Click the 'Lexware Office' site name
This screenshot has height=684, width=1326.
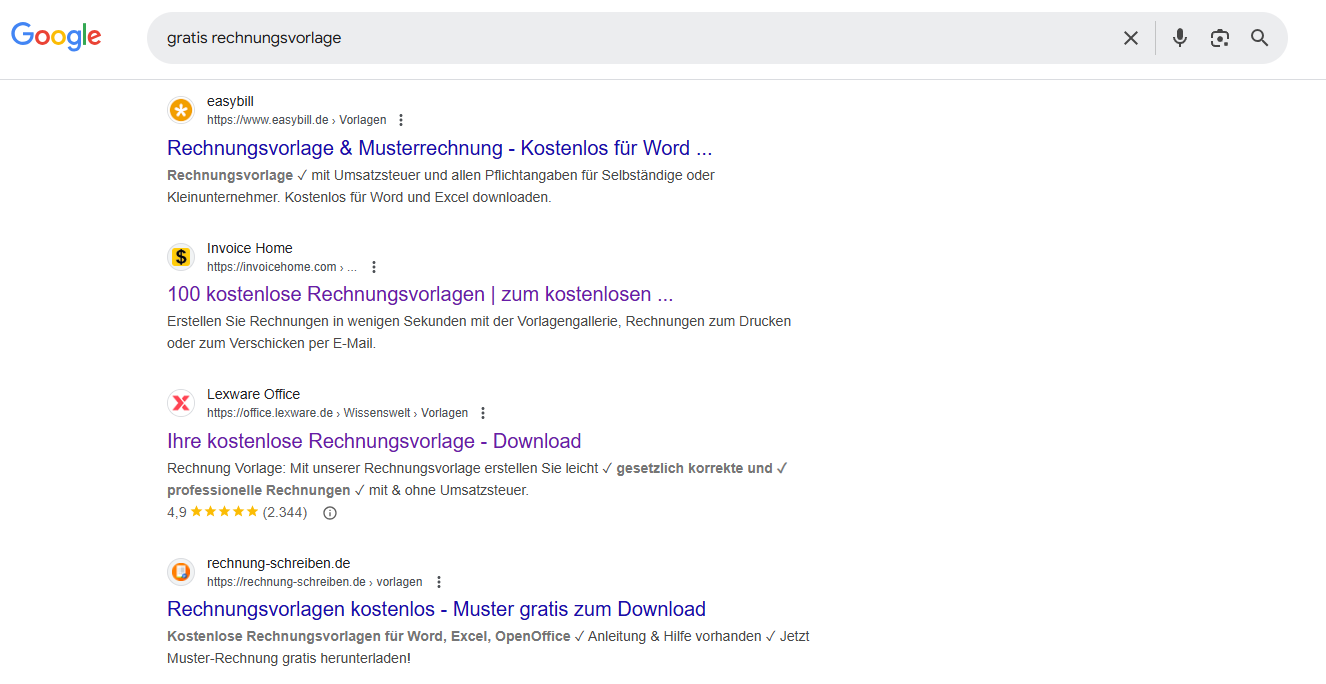[254, 394]
